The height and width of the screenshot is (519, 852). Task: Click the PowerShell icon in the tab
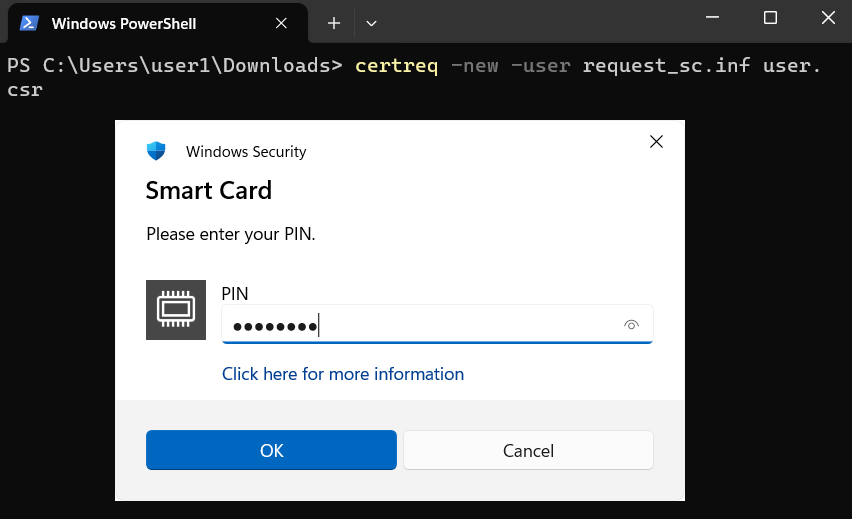(x=30, y=23)
